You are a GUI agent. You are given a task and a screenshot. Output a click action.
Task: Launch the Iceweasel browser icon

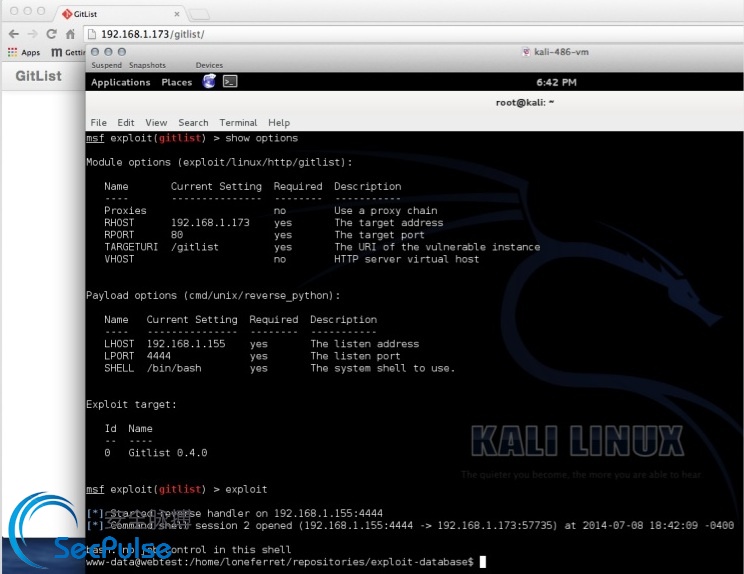(x=209, y=82)
